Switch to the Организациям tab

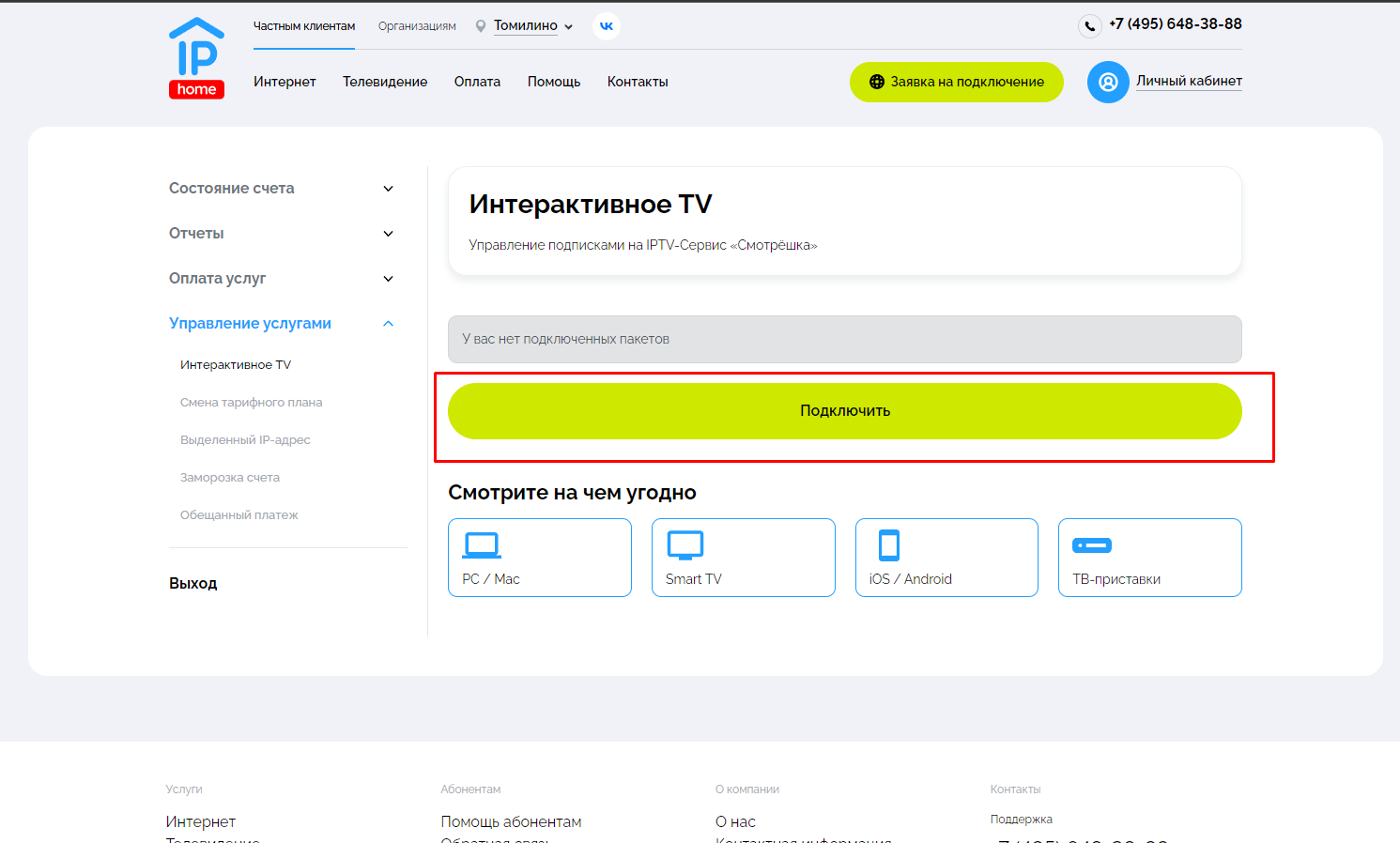417,26
